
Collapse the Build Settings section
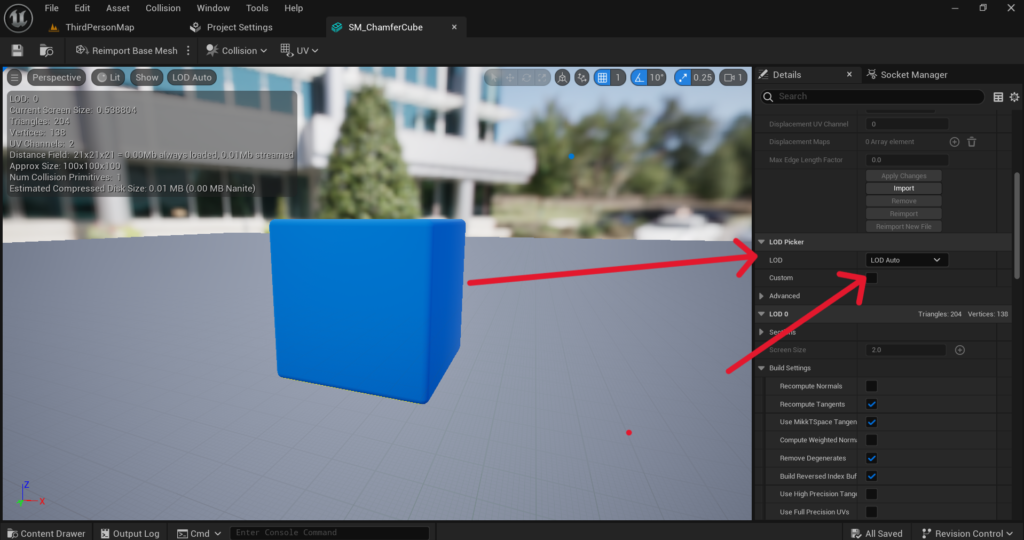point(761,368)
